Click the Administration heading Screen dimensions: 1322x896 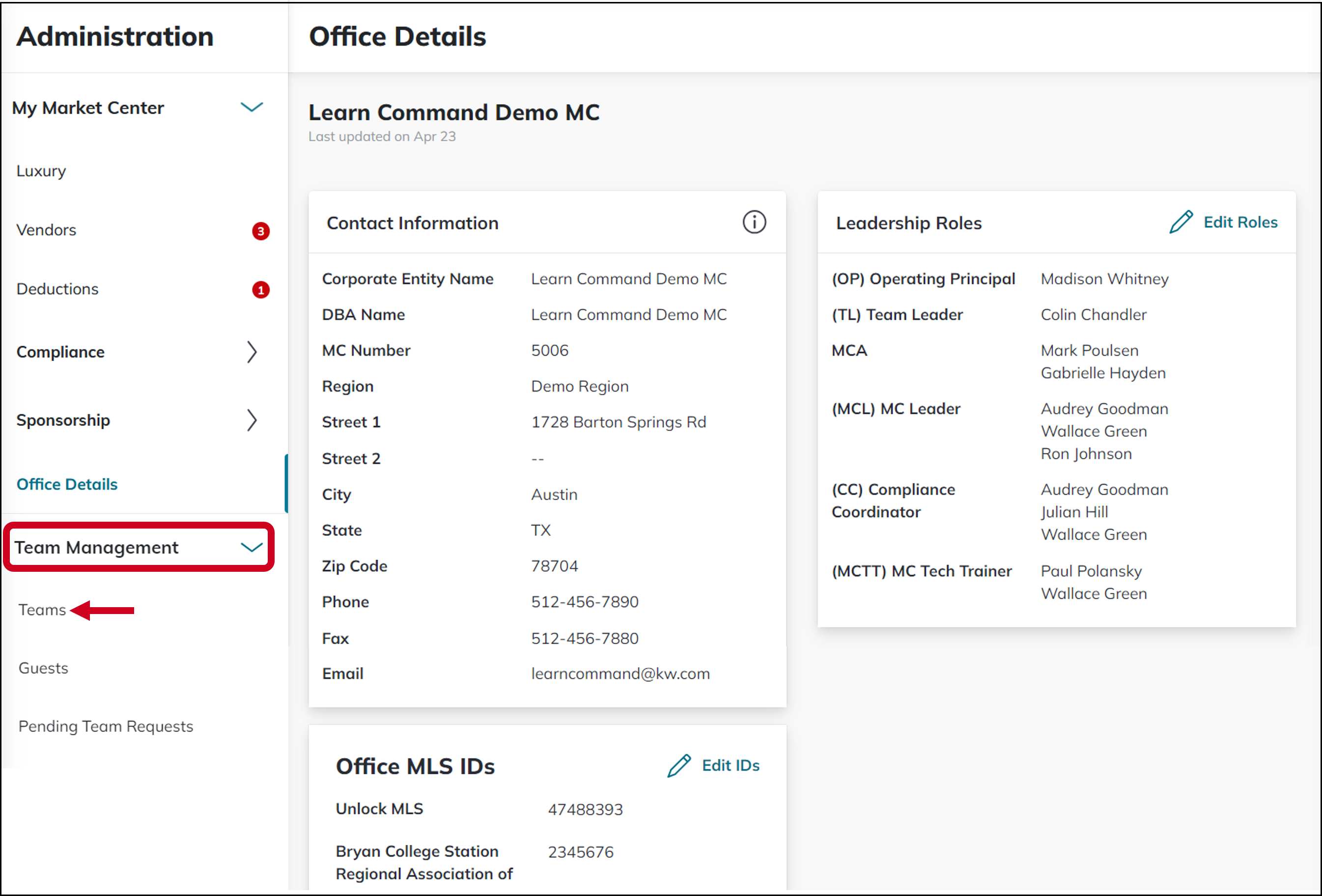115,36
